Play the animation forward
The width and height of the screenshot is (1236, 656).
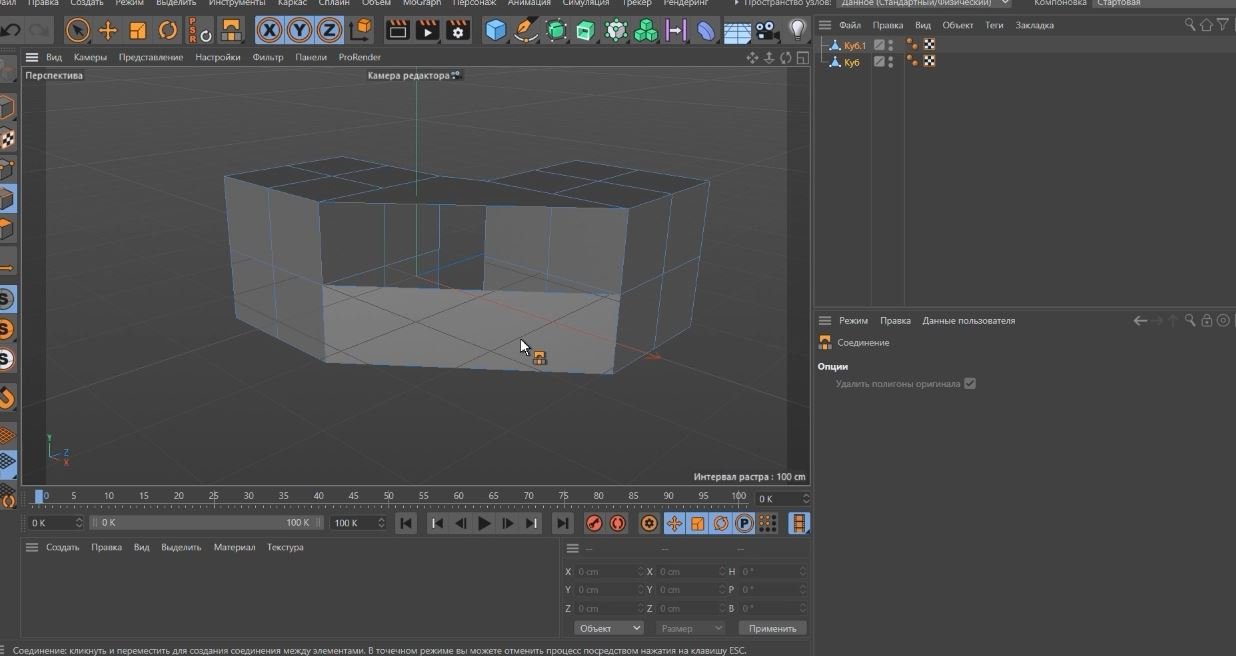coord(484,523)
